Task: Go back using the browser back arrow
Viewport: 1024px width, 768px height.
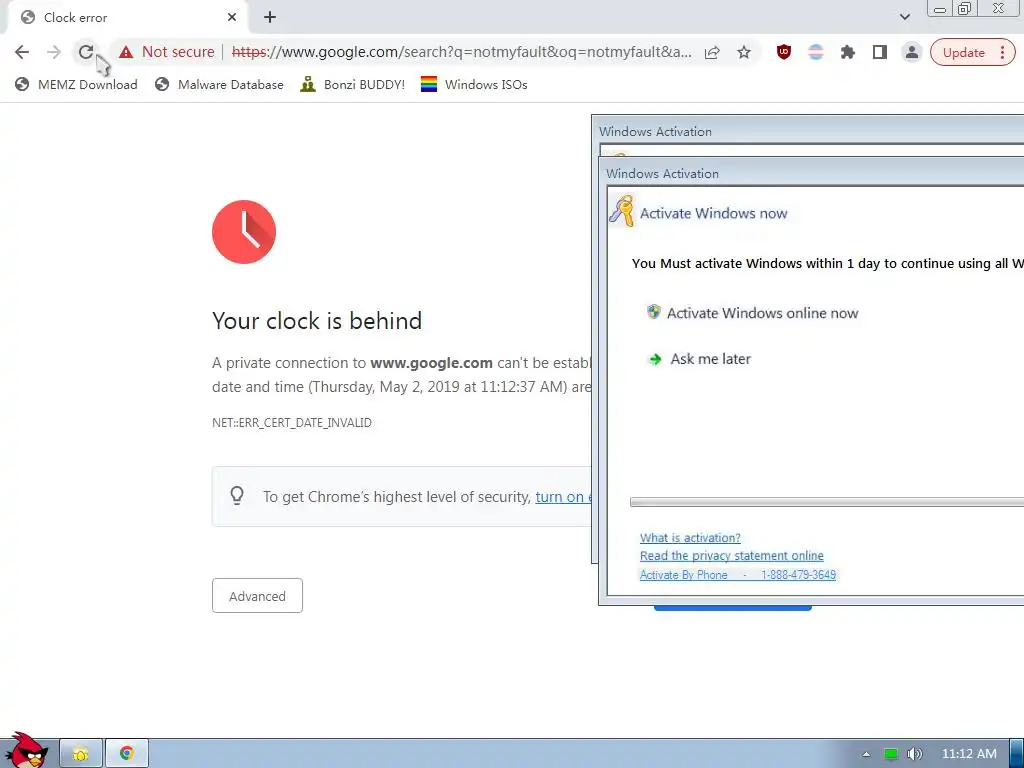Action: [x=22, y=52]
